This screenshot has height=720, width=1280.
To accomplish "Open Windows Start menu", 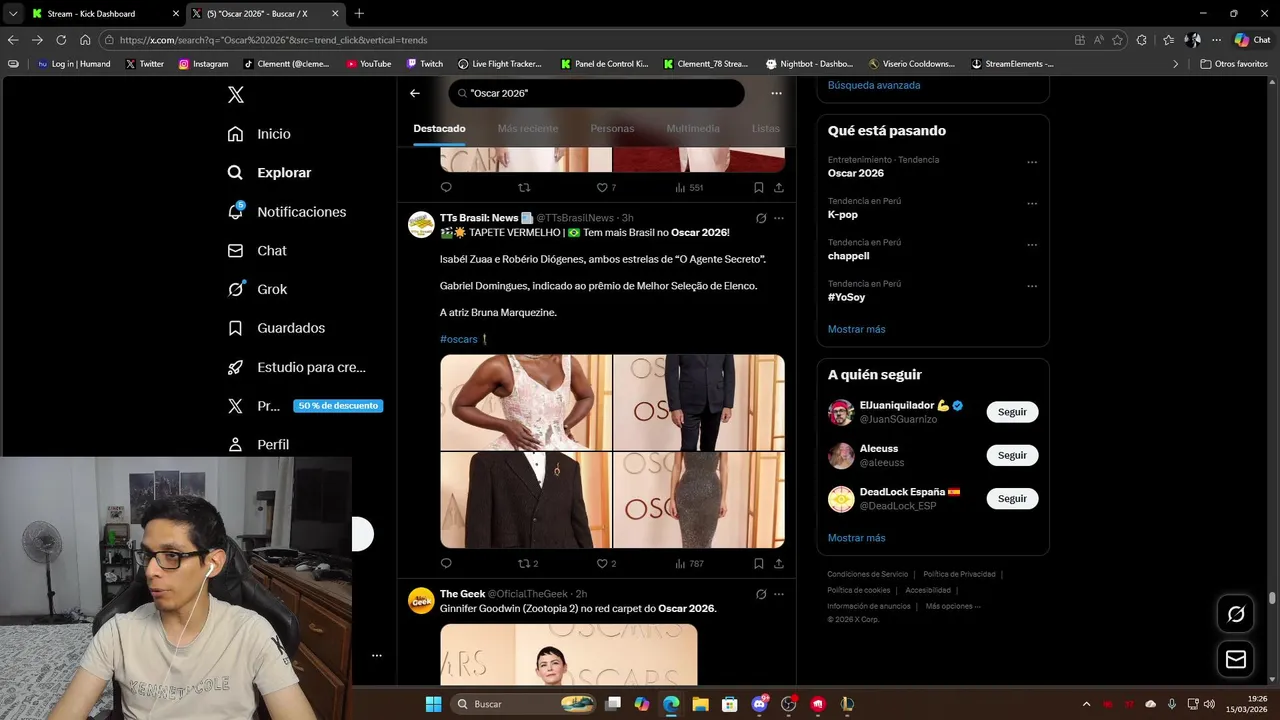I will pyautogui.click(x=433, y=704).
